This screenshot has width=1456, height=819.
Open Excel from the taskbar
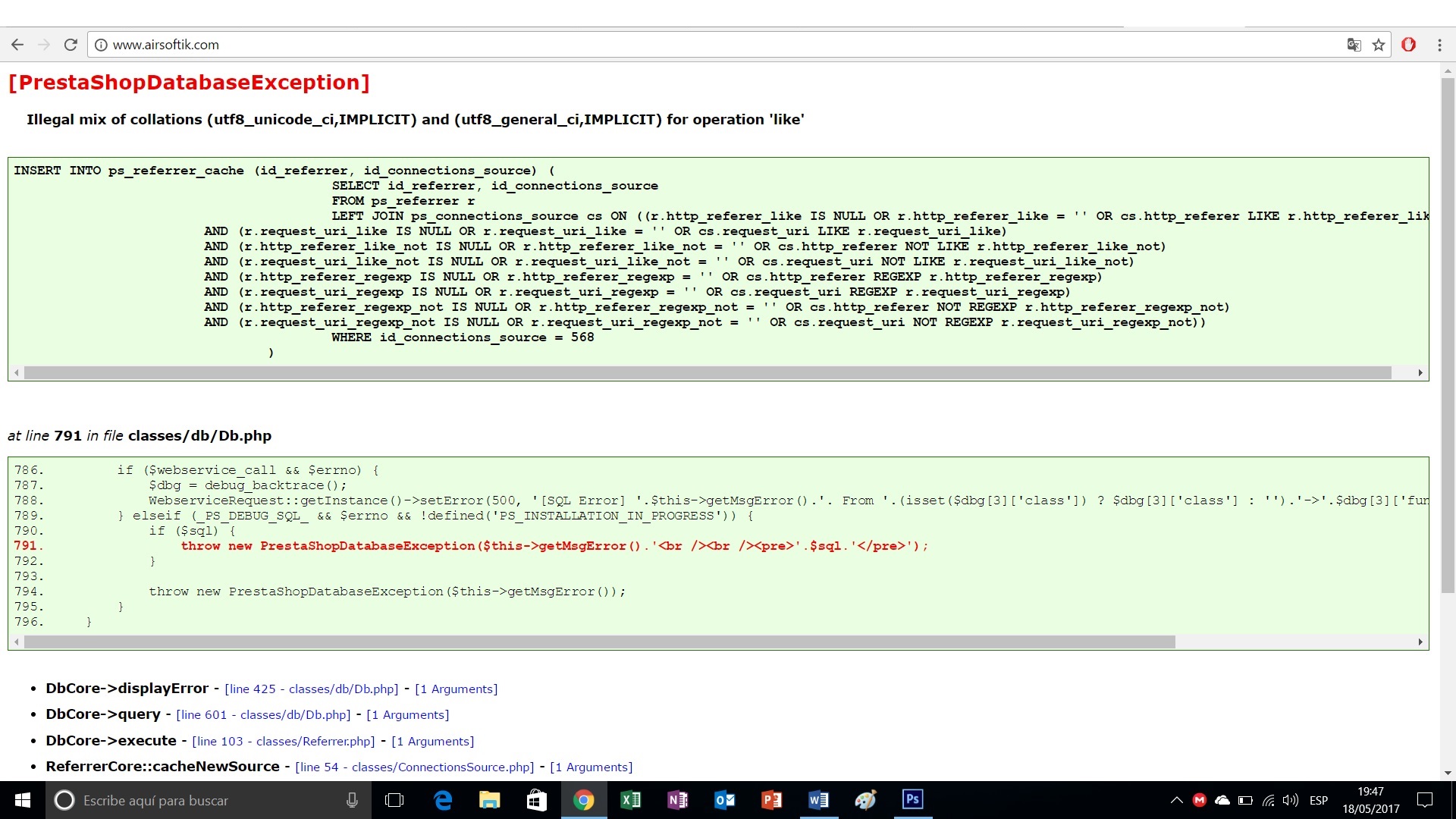point(630,799)
